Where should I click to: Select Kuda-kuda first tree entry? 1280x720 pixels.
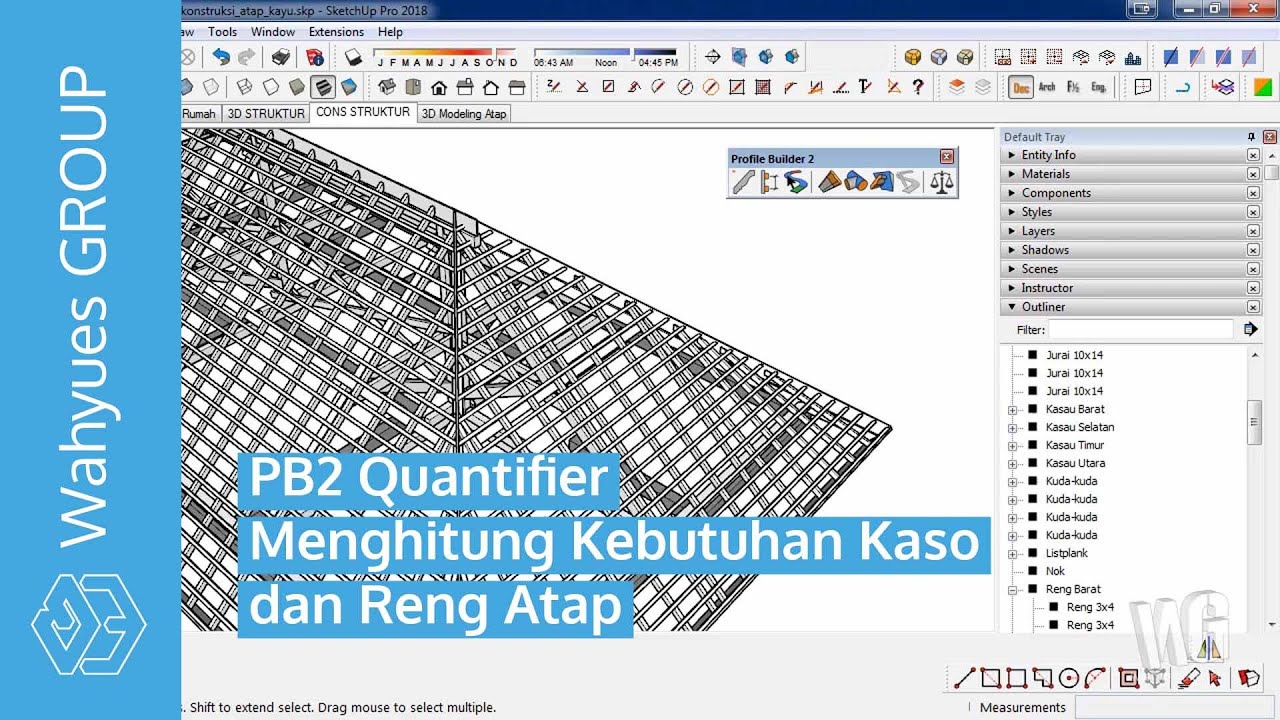click(1071, 481)
